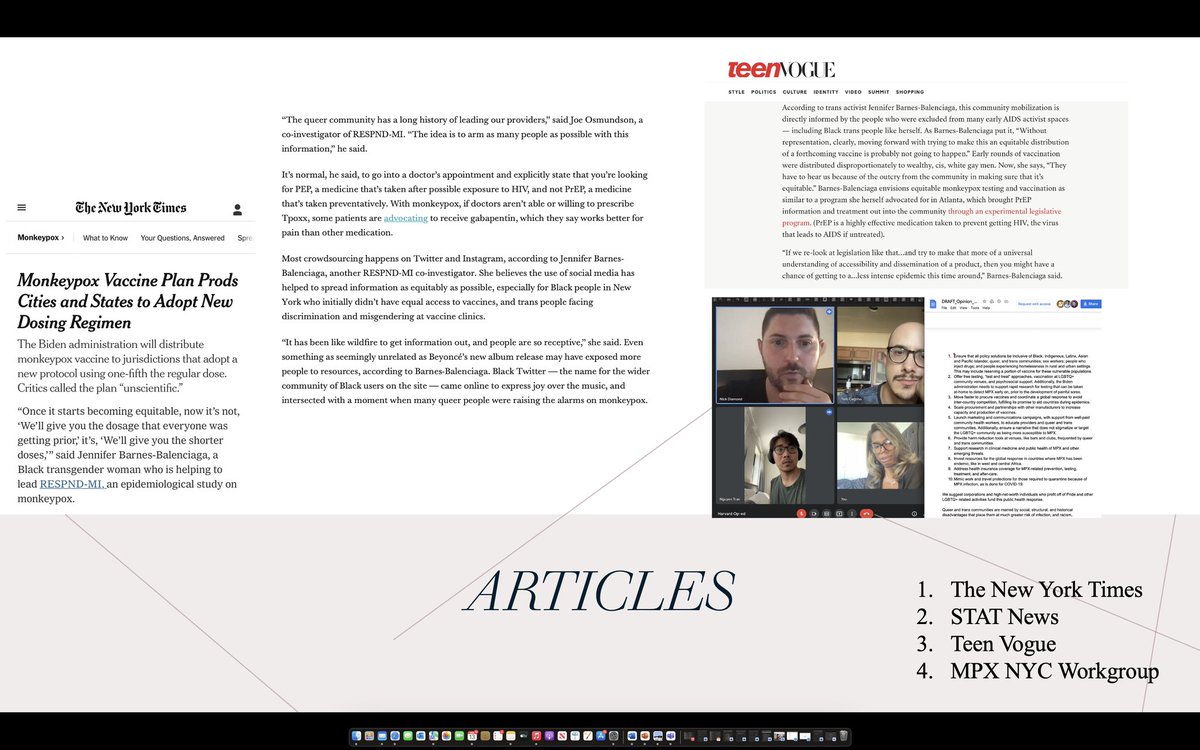Click the Monkeypox Vaccine Plan headline
This screenshot has width=1200, height=750.
click(x=127, y=301)
